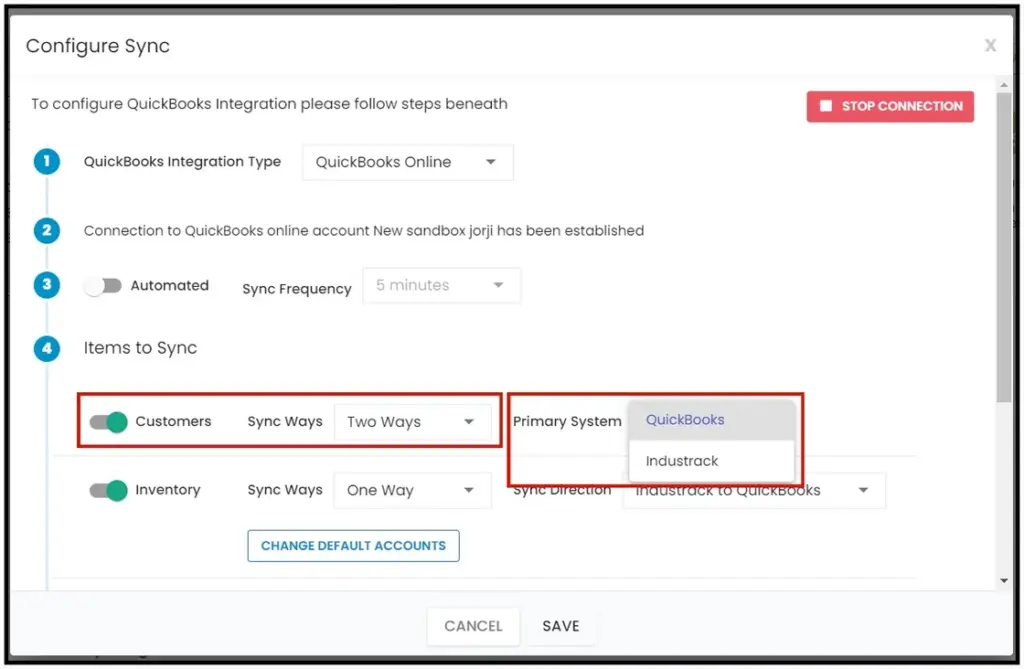Screen dimensions: 1024x669
Task: Click the scrollbar up arrow
Action: coord(1004,85)
